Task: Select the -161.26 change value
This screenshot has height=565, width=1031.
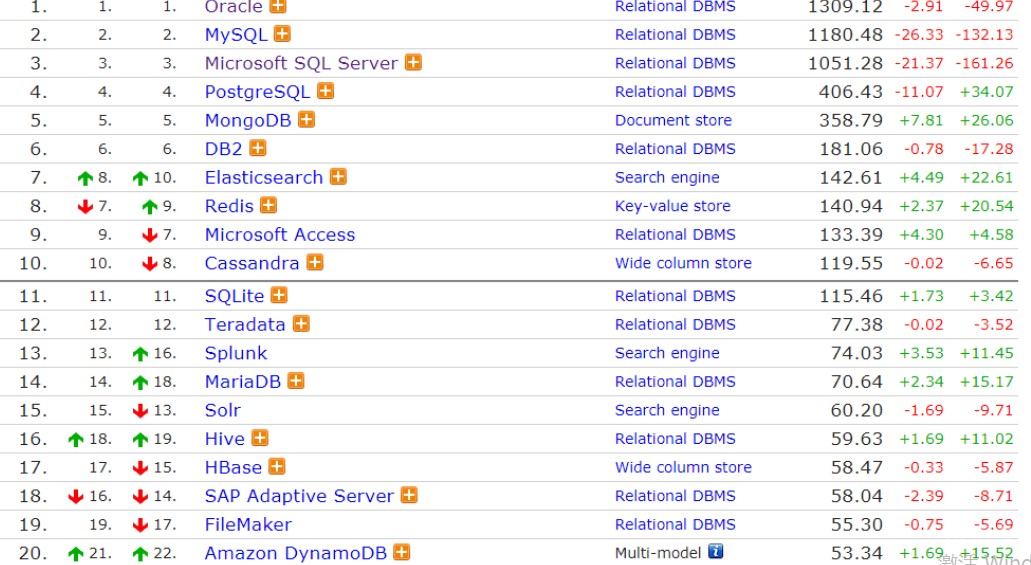Action: tap(984, 63)
